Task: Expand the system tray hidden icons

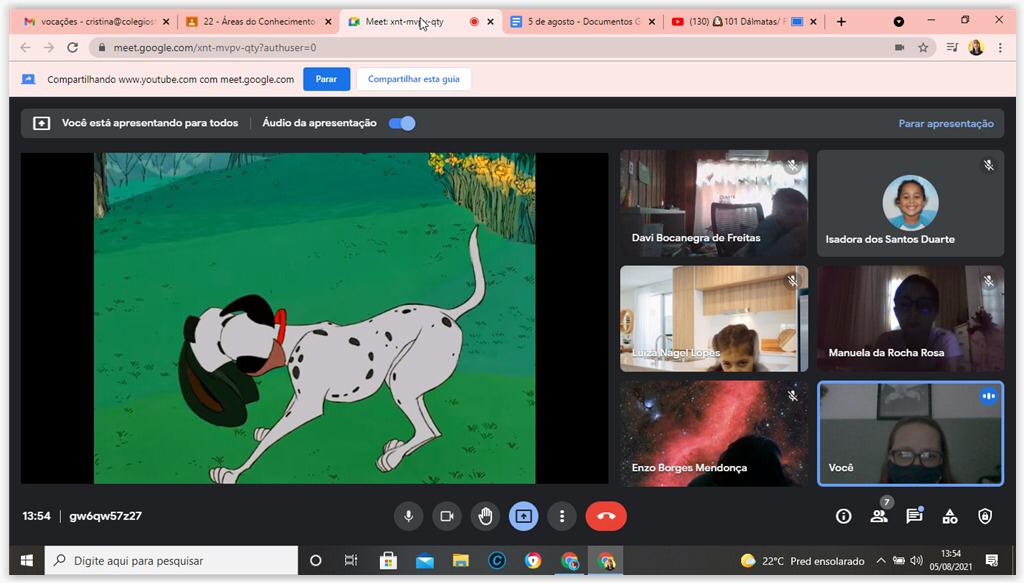Action: coord(880,561)
